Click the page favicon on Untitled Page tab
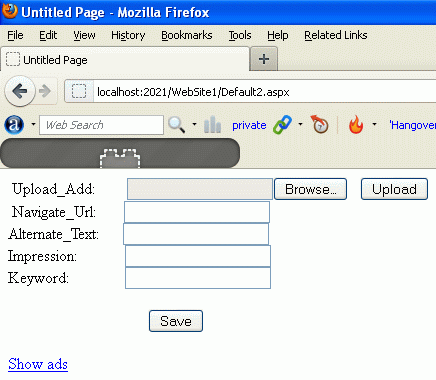This screenshot has height=380, width=436. click(13, 59)
